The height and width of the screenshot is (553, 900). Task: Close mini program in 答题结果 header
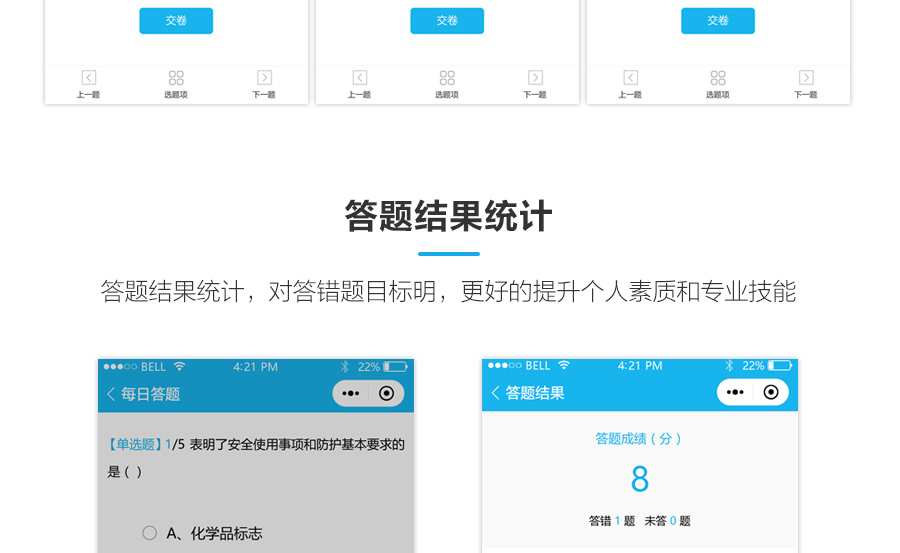pyautogui.click(x=771, y=393)
